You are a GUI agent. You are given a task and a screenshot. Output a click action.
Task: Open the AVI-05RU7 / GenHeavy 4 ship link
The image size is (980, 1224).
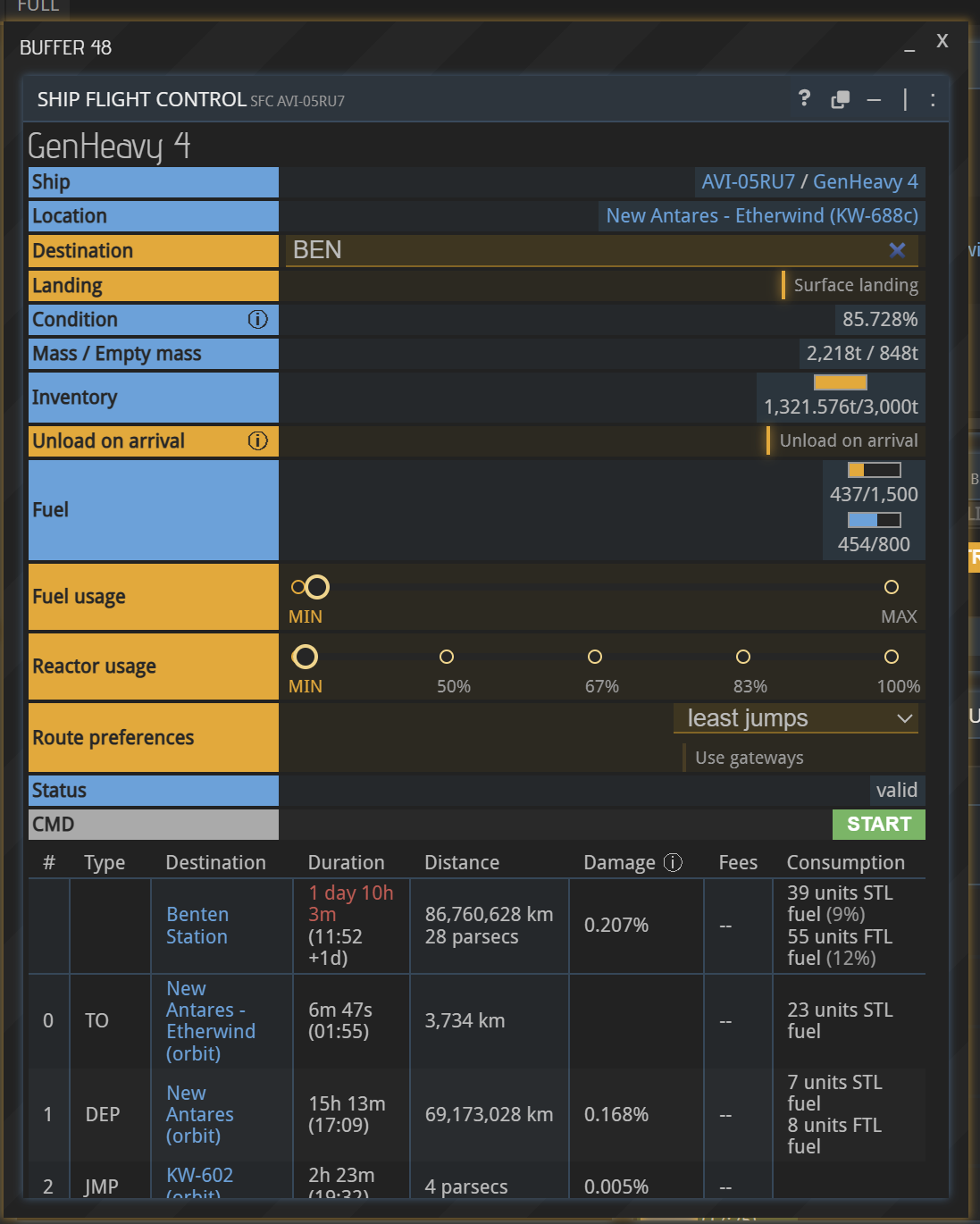pyautogui.click(x=809, y=182)
